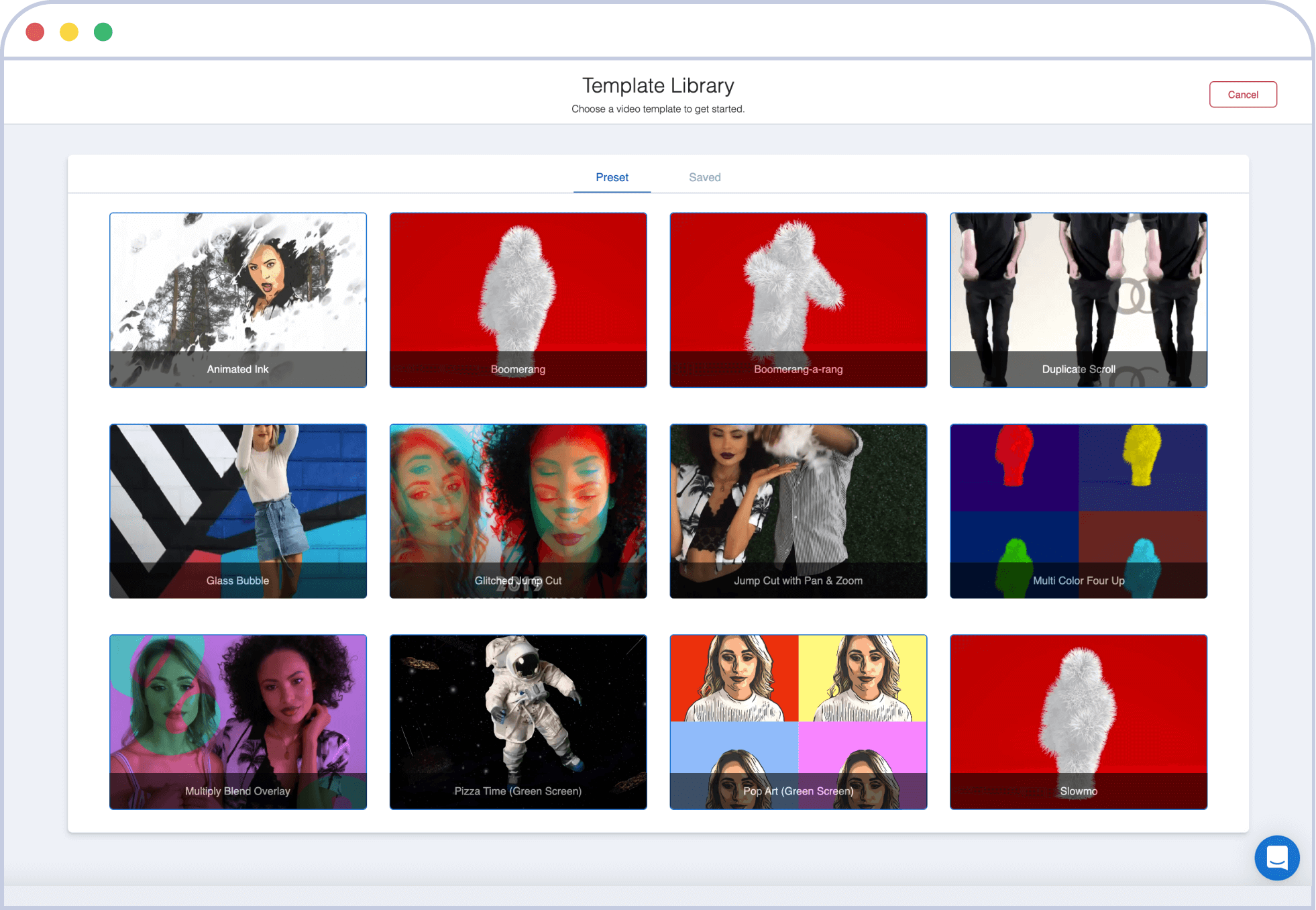Switch to the Preset tab

pyautogui.click(x=611, y=177)
